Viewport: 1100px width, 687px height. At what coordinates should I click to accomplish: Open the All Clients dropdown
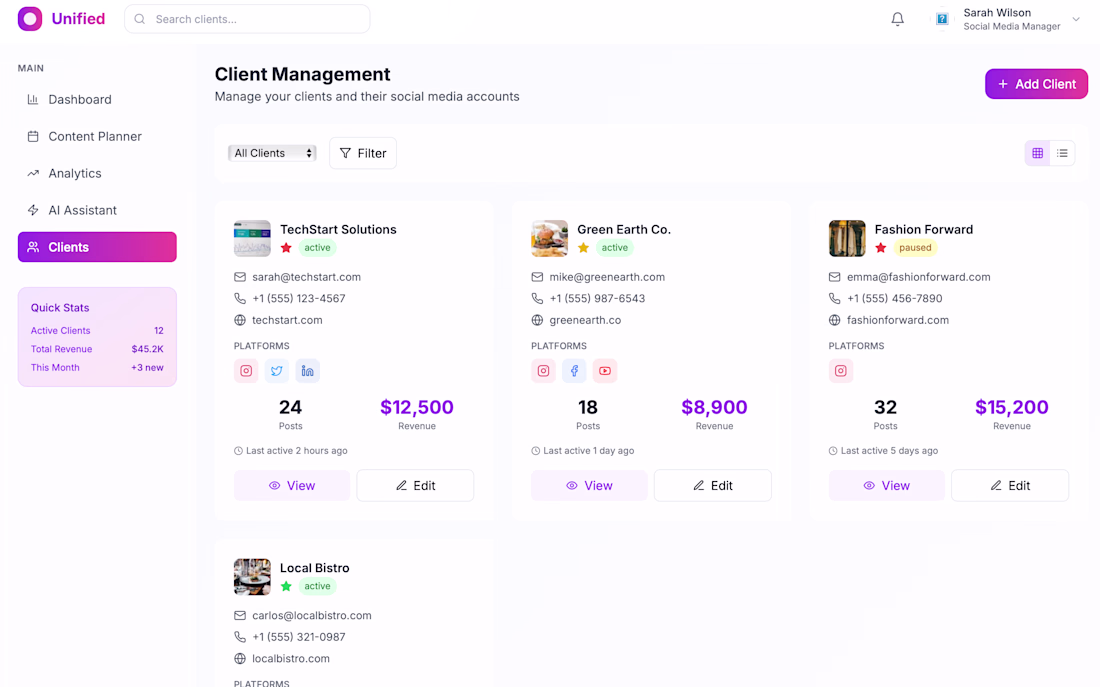click(272, 153)
